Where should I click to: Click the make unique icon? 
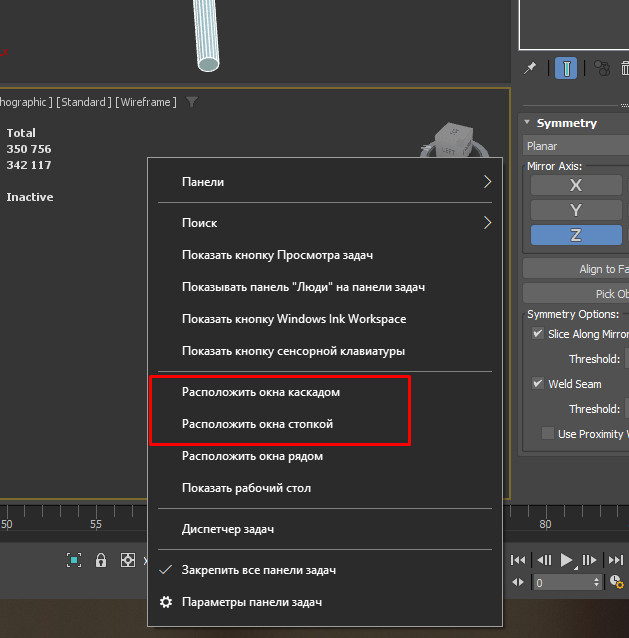(x=602, y=68)
